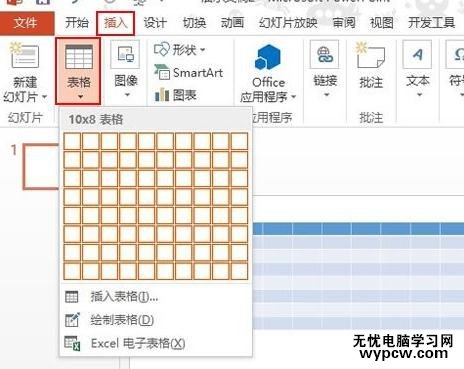
Task: Open the 开发工具 (Developer) tab
Action: click(x=432, y=23)
